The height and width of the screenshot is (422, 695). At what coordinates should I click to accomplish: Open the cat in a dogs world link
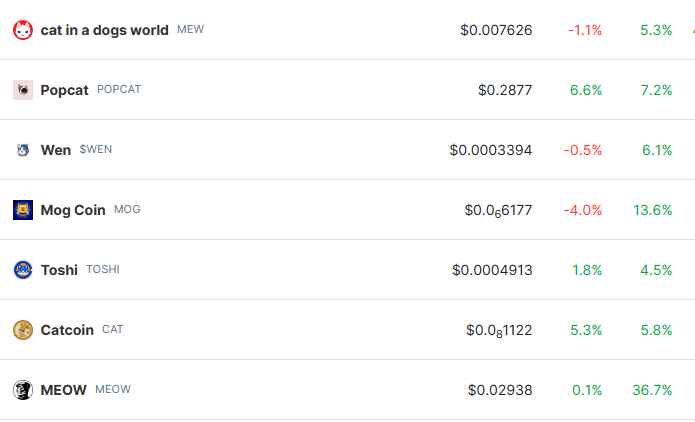coord(104,30)
